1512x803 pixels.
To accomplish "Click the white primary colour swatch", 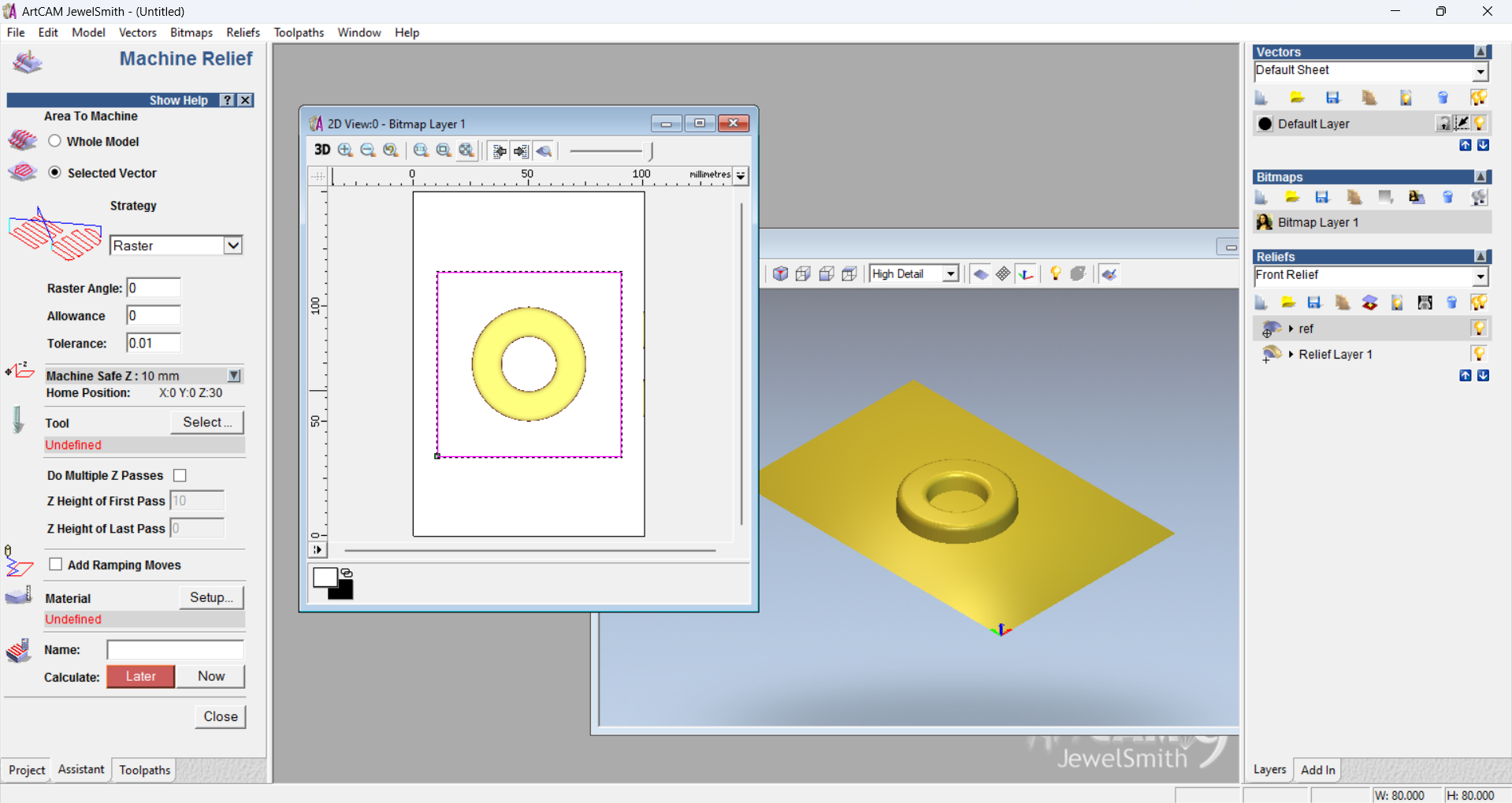I will [x=324, y=577].
